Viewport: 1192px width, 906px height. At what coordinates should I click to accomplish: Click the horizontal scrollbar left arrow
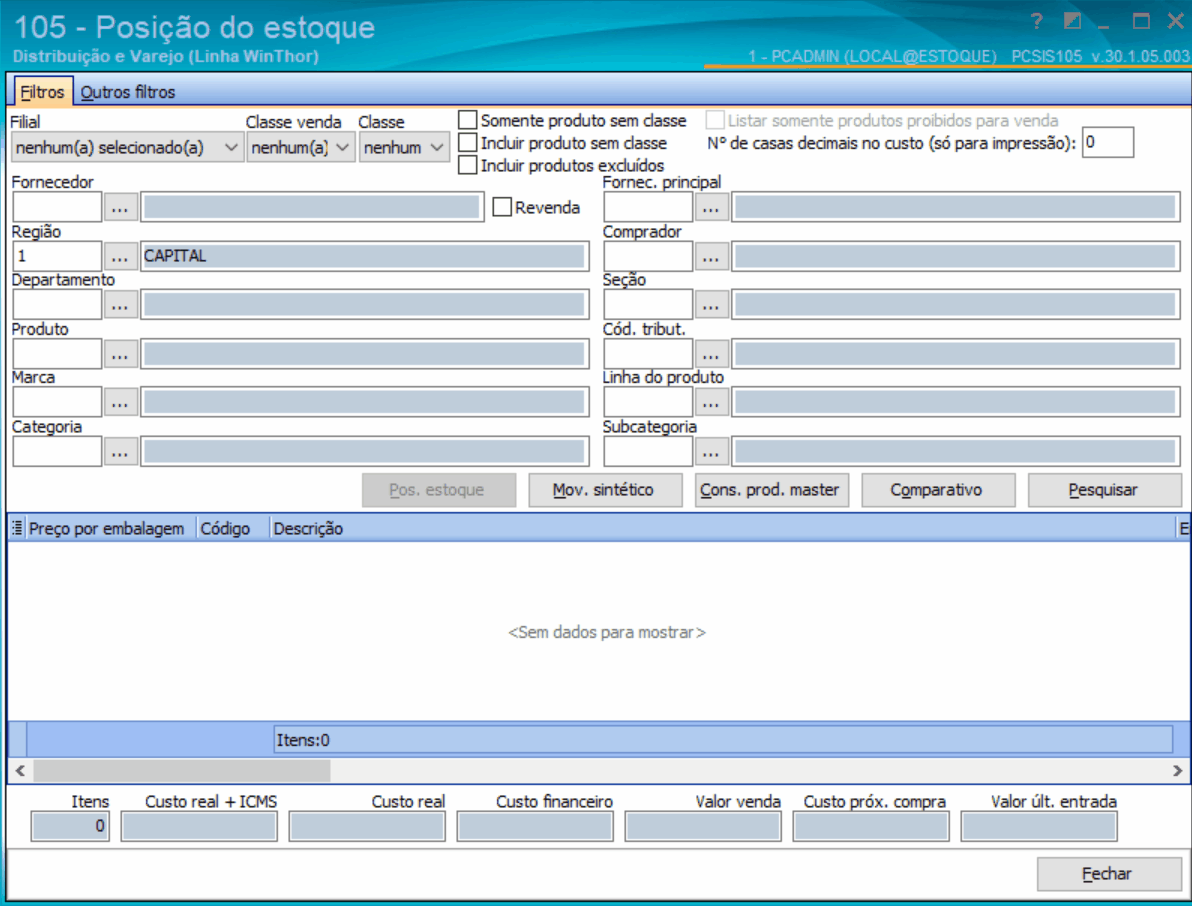click(21, 771)
